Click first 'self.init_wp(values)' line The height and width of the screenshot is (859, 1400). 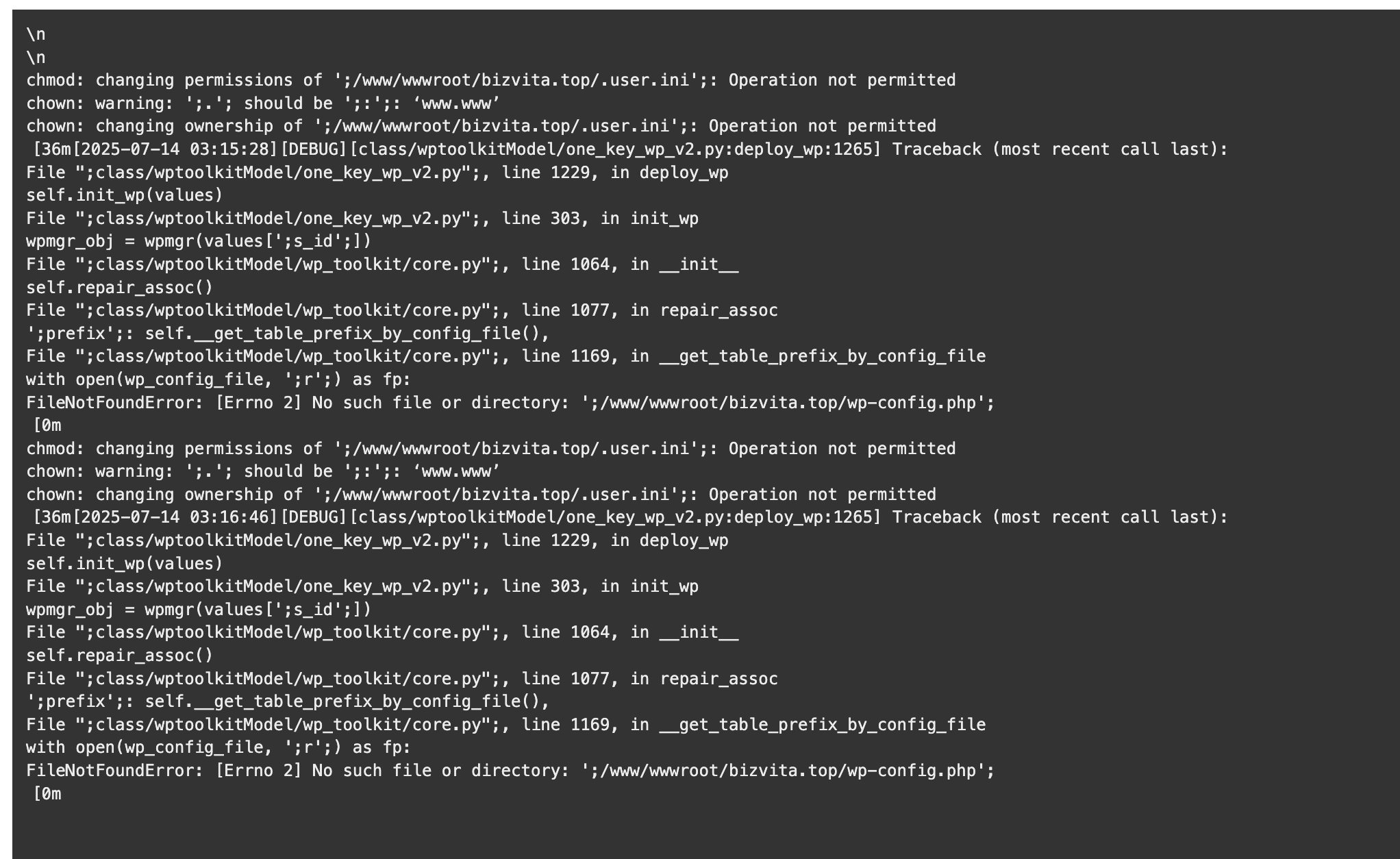(x=125, y=195)
